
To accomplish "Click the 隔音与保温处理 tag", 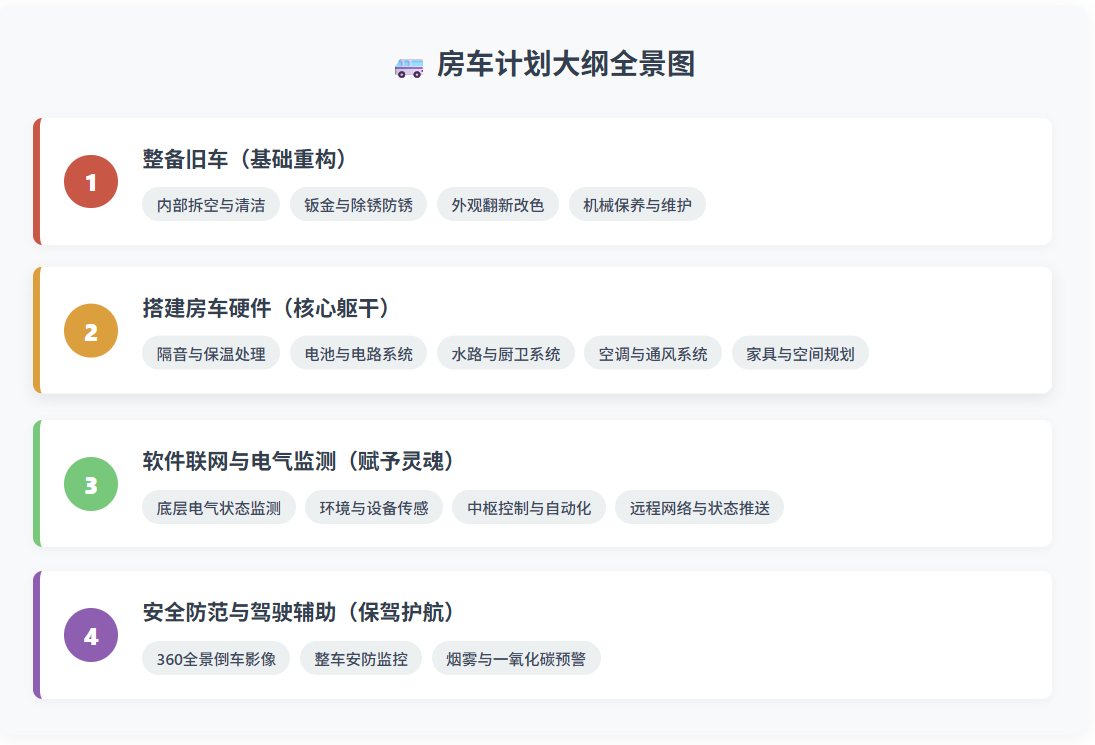I will pos(211,354).
